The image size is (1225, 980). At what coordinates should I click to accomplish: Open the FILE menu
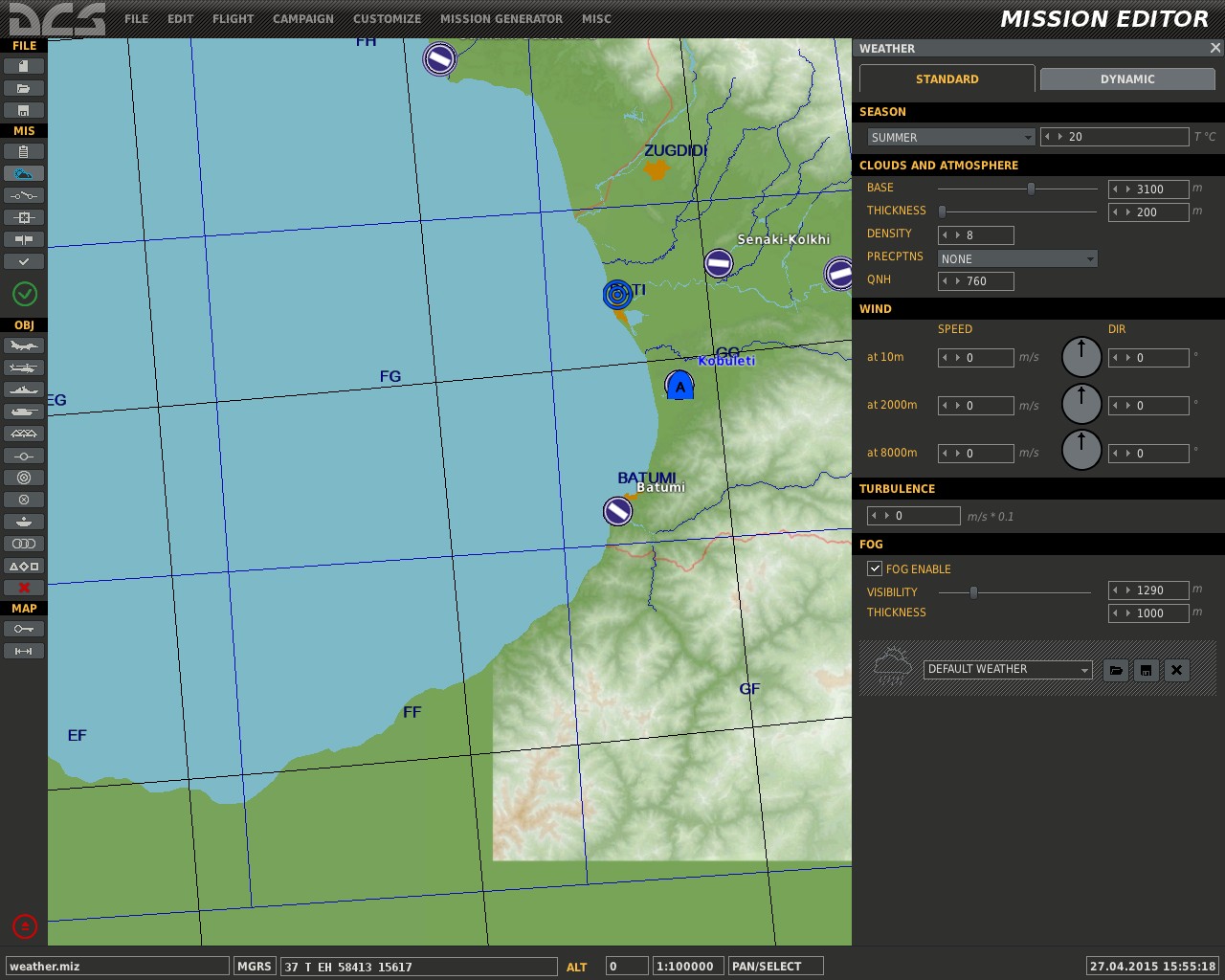pos(136,19)
